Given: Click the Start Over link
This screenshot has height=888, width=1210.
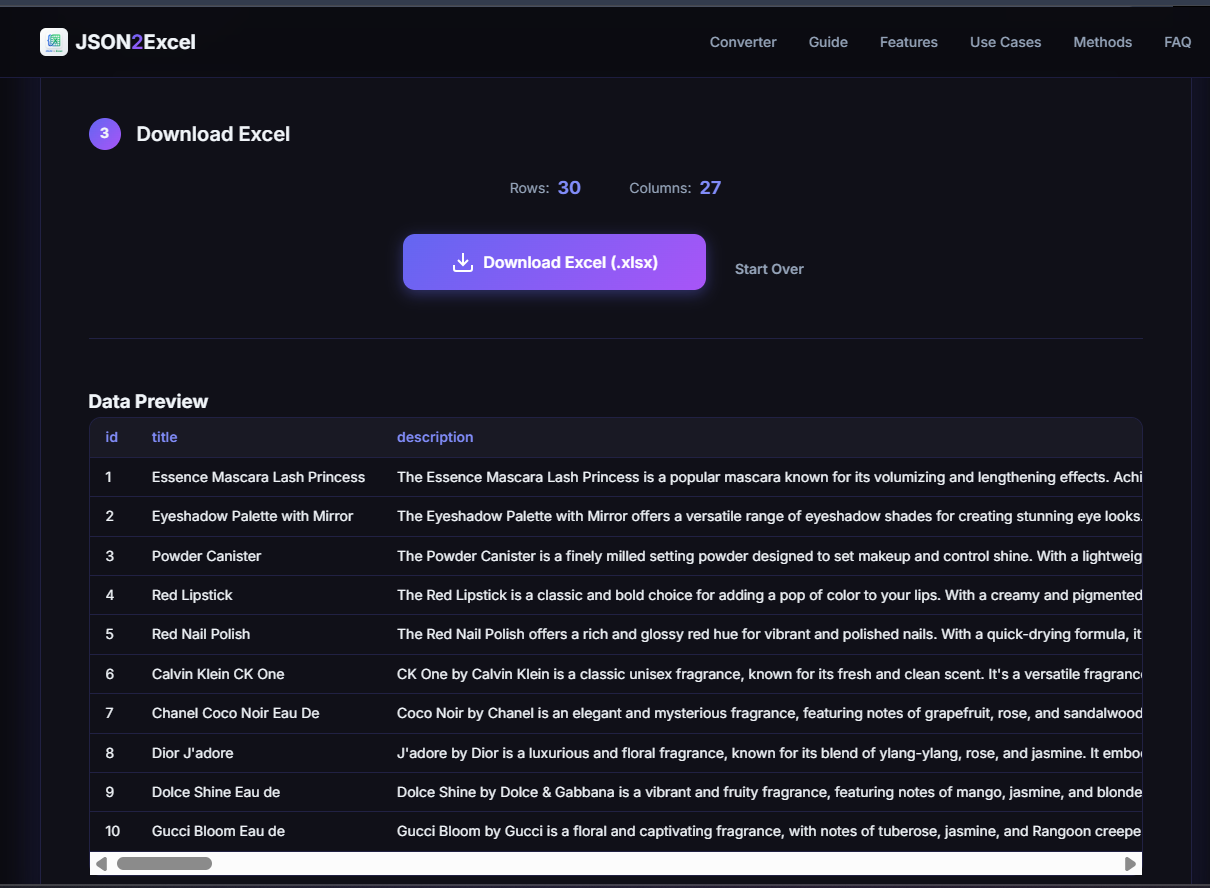Looking at the screenshot, I should [769, 269].
